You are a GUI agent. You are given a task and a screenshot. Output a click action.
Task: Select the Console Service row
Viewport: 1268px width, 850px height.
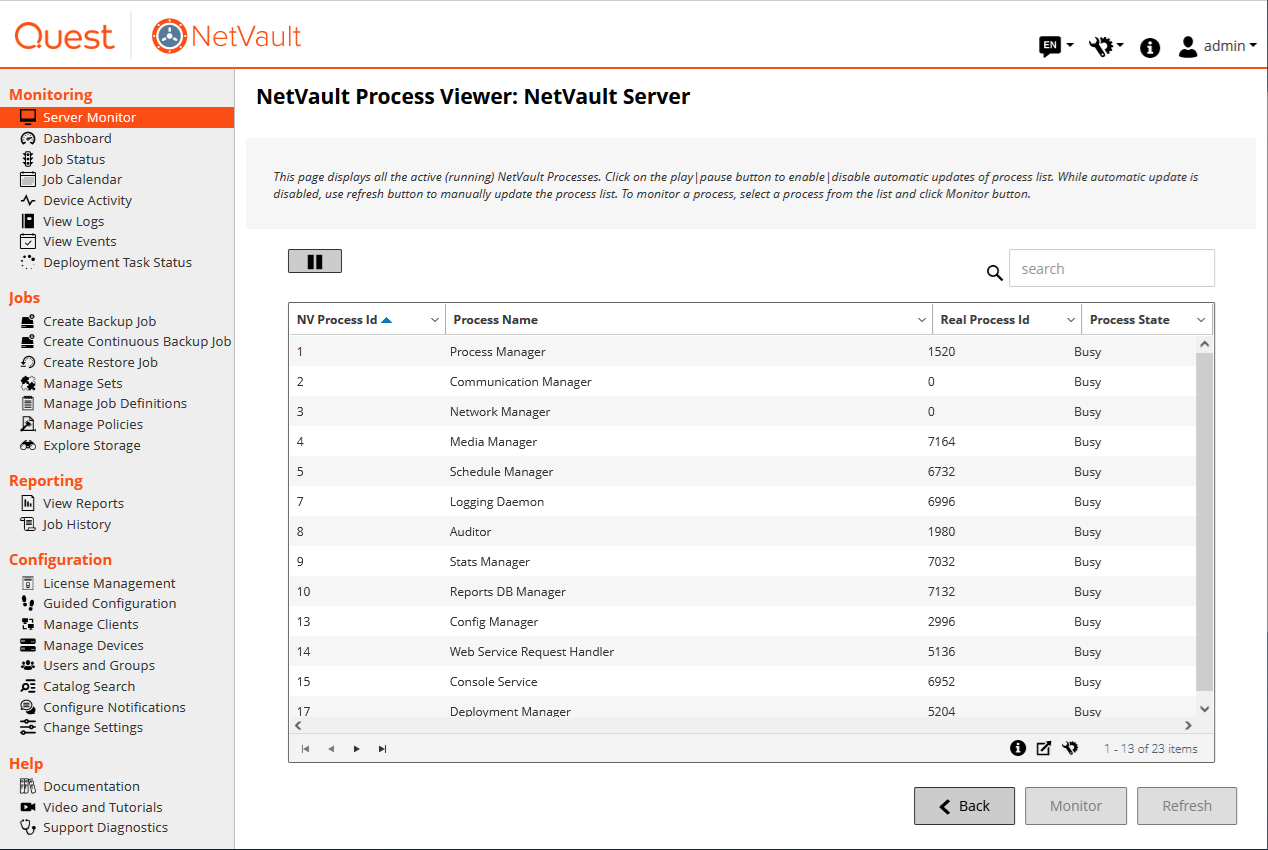pyautogui.click(x=742, y=681)
